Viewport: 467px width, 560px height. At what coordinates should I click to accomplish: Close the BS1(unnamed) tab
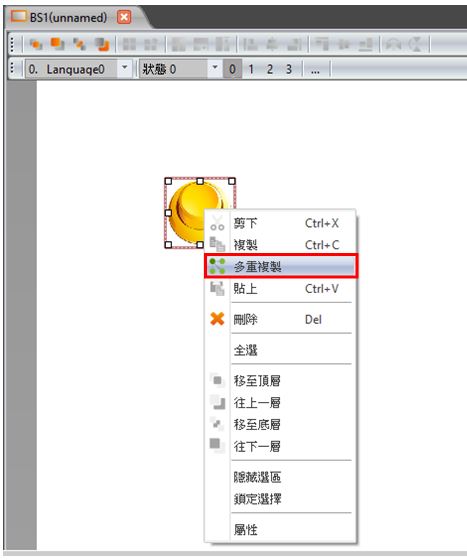click(124, 17)
